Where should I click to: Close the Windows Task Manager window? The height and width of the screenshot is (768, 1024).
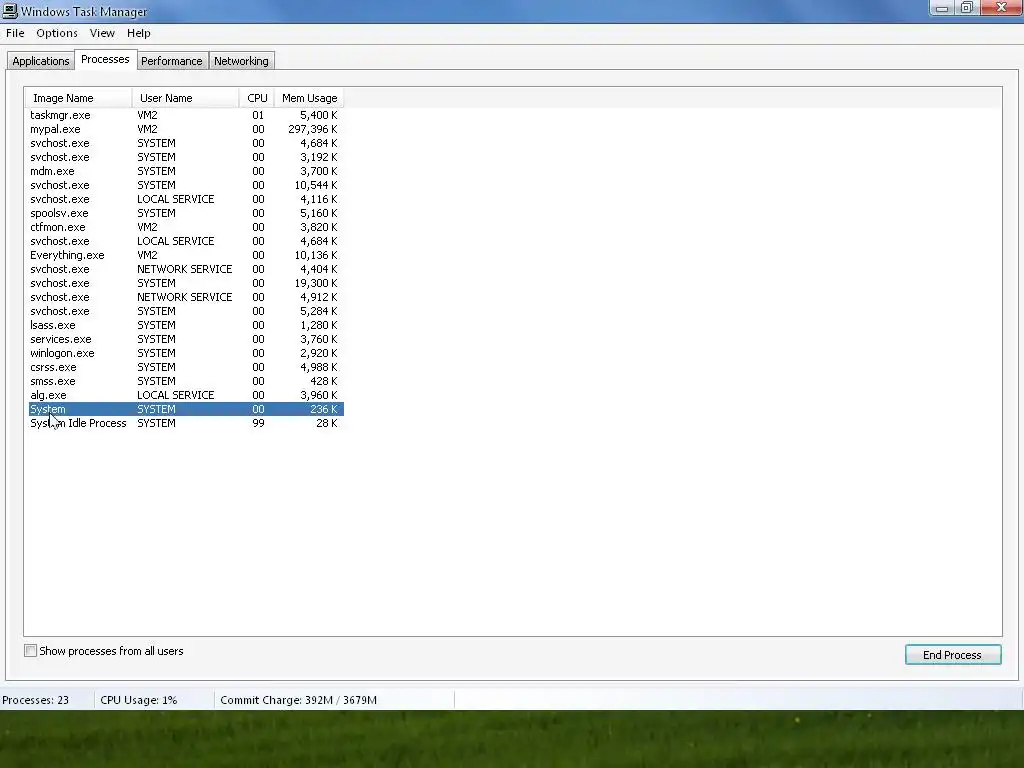pos(1001,8)
